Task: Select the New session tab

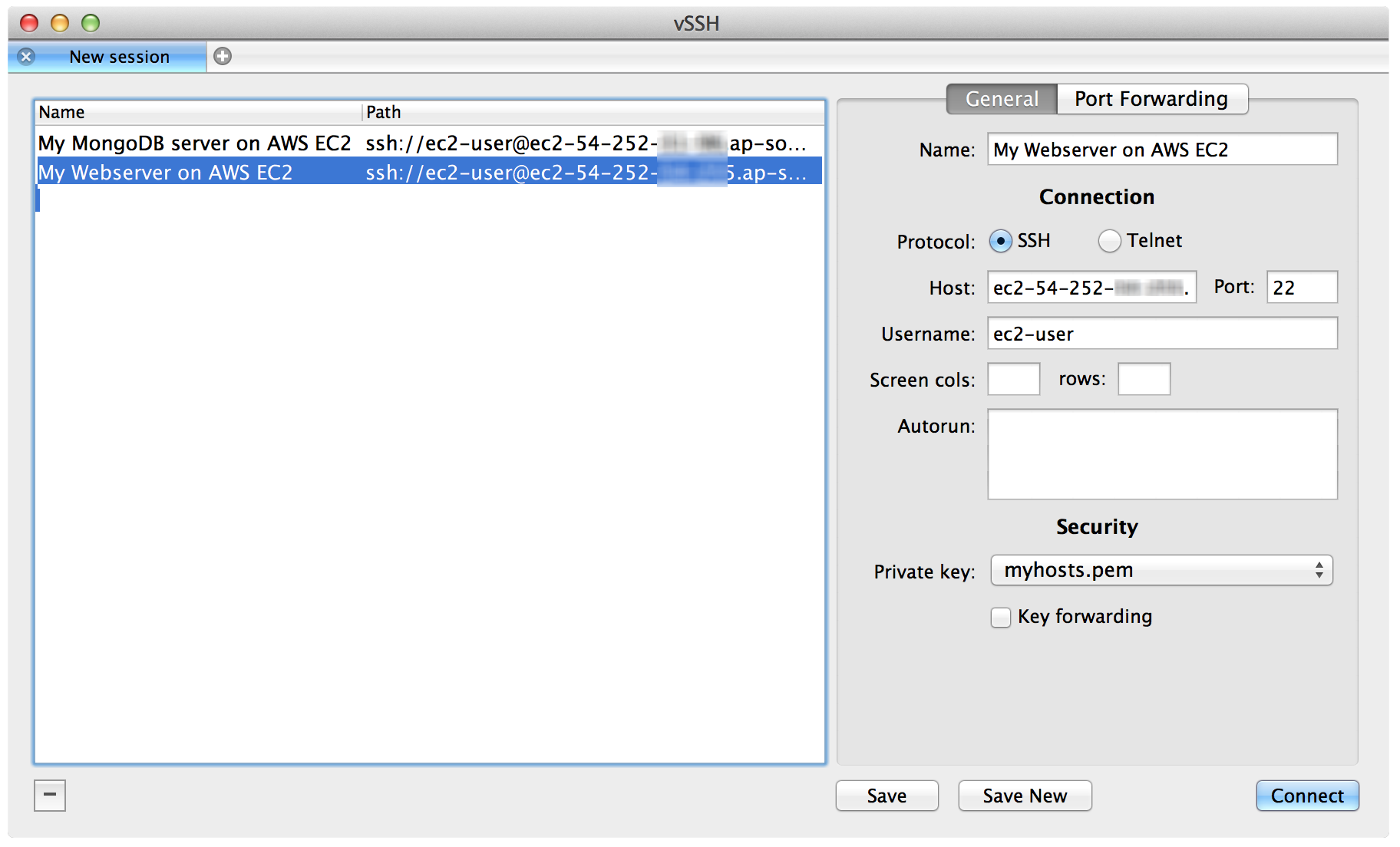Action: [x=119, y=57]
